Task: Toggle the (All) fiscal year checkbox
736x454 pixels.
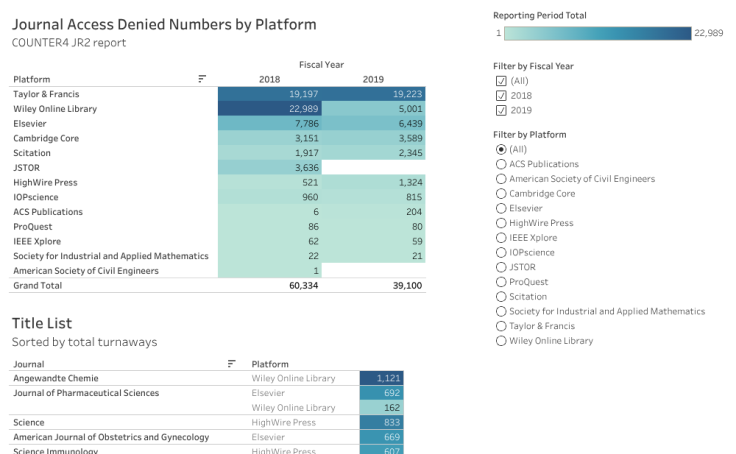Action: (x=501, y=81)
